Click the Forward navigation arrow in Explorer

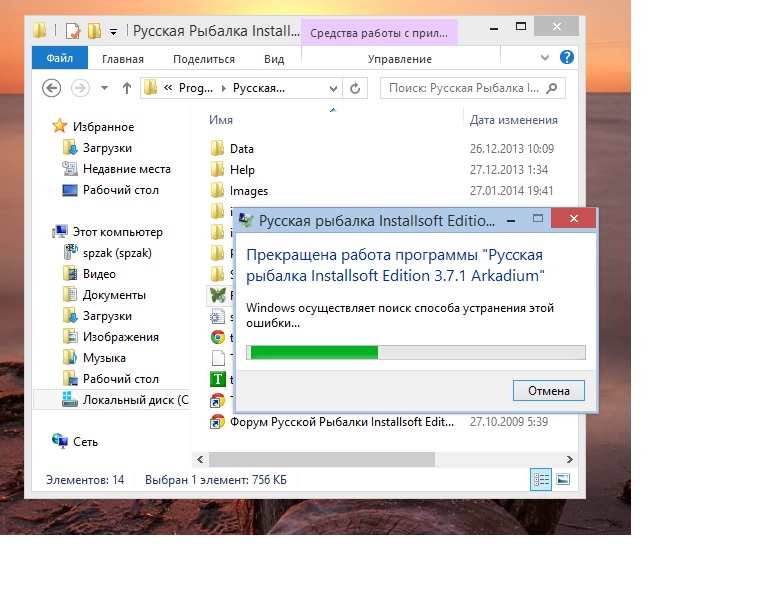pos(80,88)
